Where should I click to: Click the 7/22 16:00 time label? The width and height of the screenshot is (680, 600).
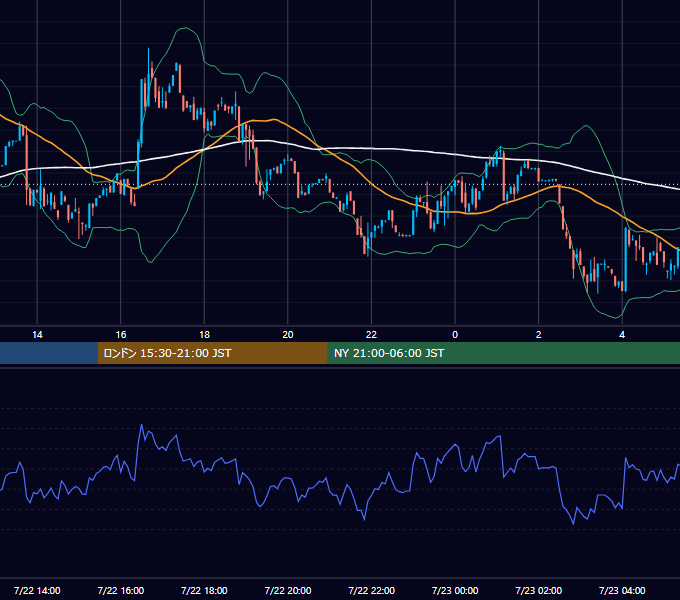coord(121,590)
